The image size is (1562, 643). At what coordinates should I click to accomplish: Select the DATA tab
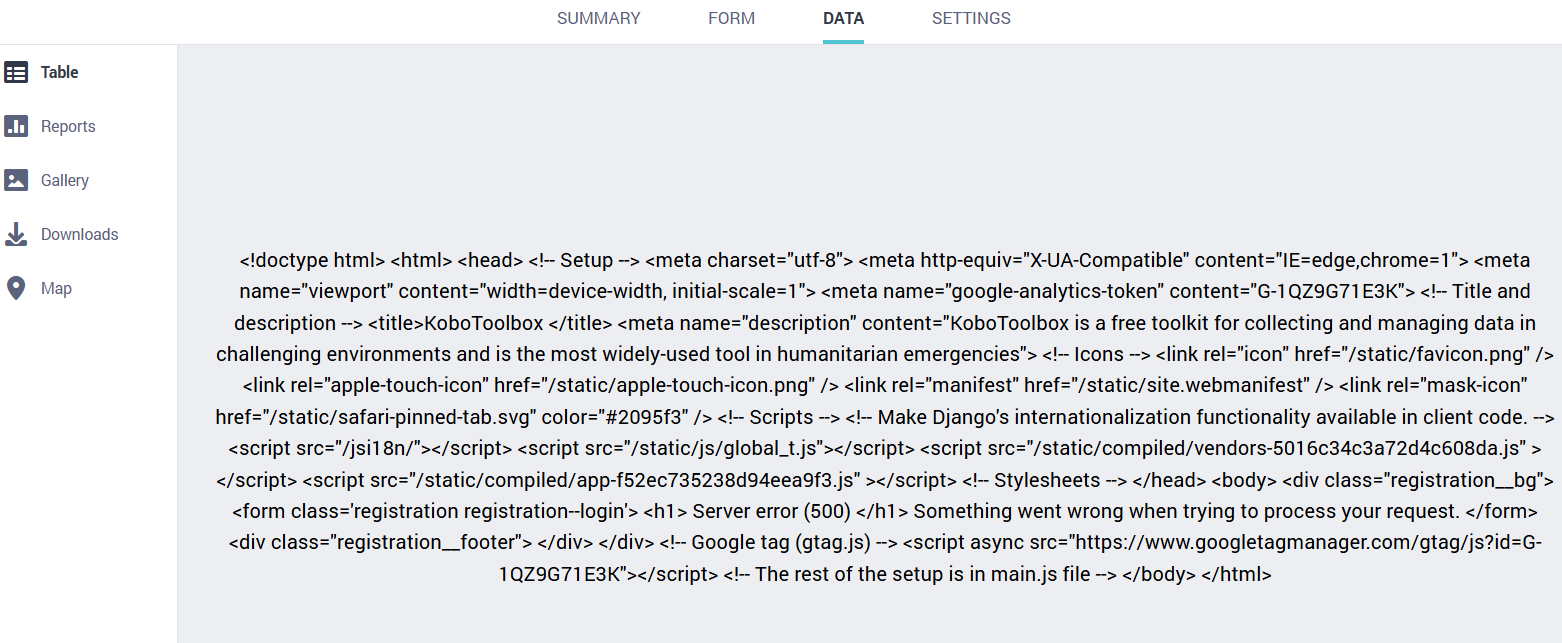pyautogui.click(x=843, y=18)
